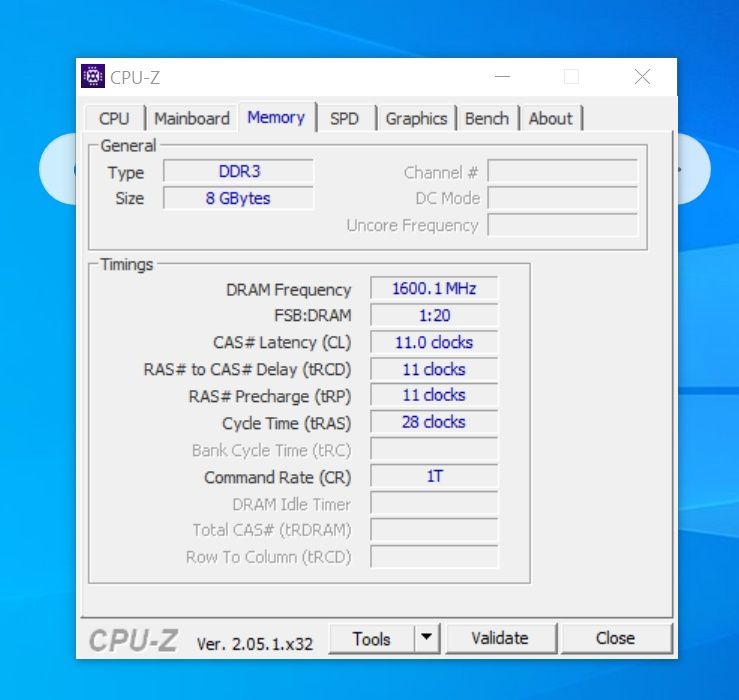The height and width of the screenshot is (700, 739).
Task: Click the empty Row To Column field
Action: pos(434,557)
